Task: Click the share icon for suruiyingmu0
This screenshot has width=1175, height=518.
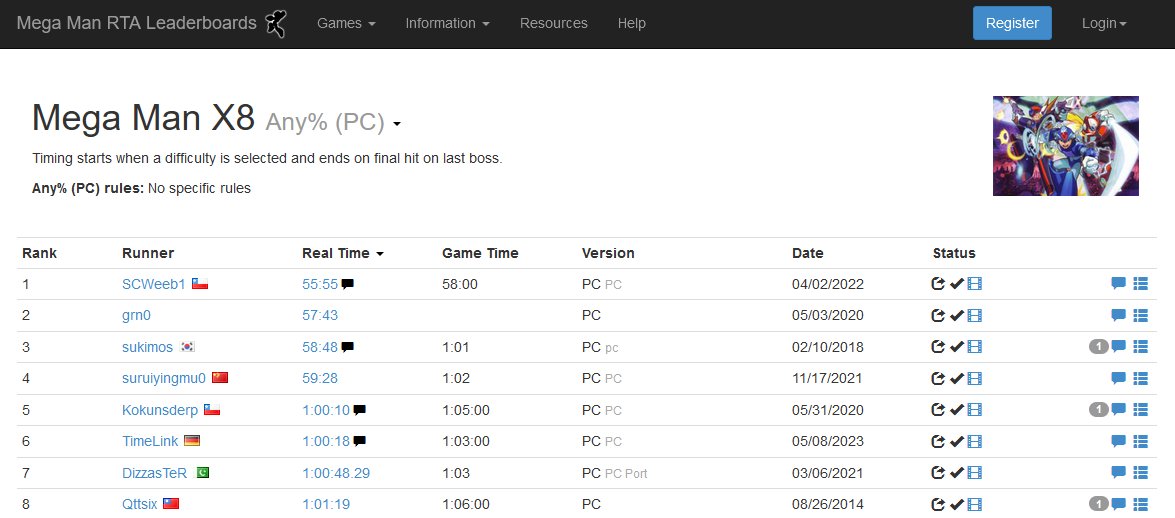Action: [x=937, y=379]
